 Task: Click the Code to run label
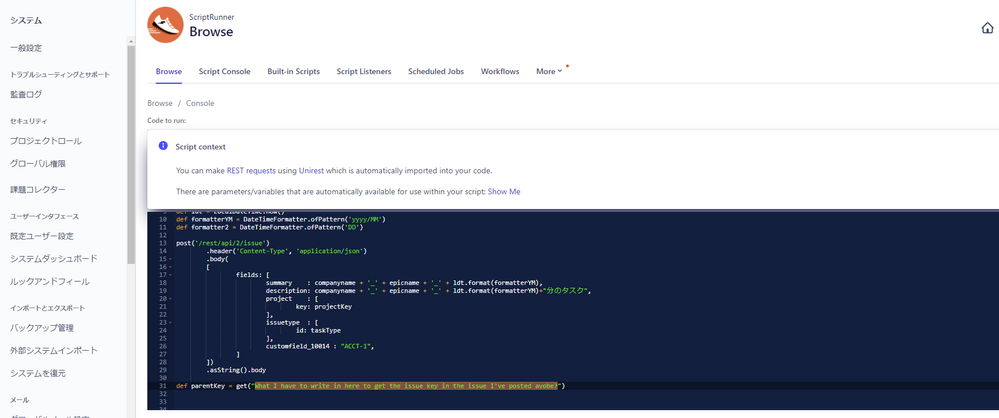point(166,120)
